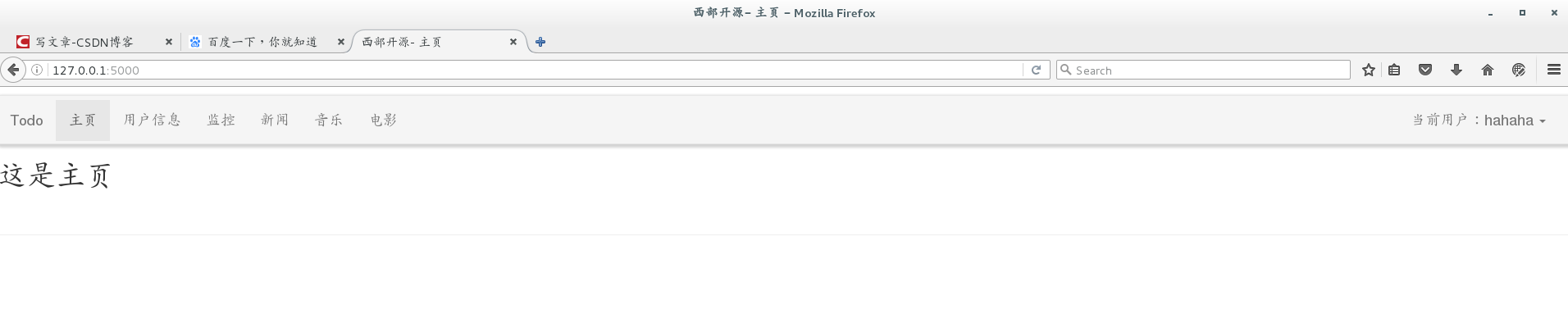Open the Pocket icon in toolbar
This screenshot has height=332, width=1568.
[1425, 70]
